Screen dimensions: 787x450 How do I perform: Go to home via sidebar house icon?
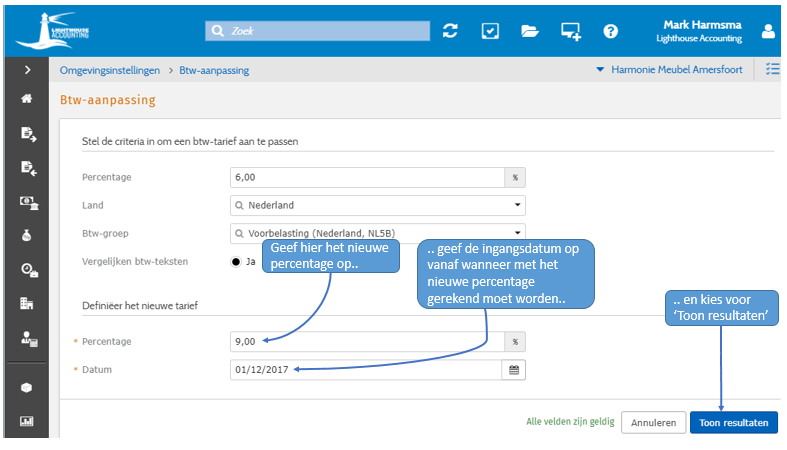27,99
